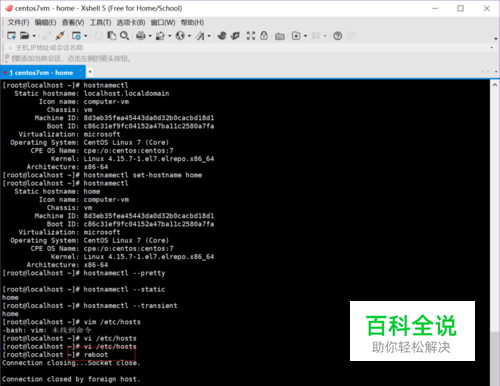Open the 选项卡(B) menu

(131, 23)
